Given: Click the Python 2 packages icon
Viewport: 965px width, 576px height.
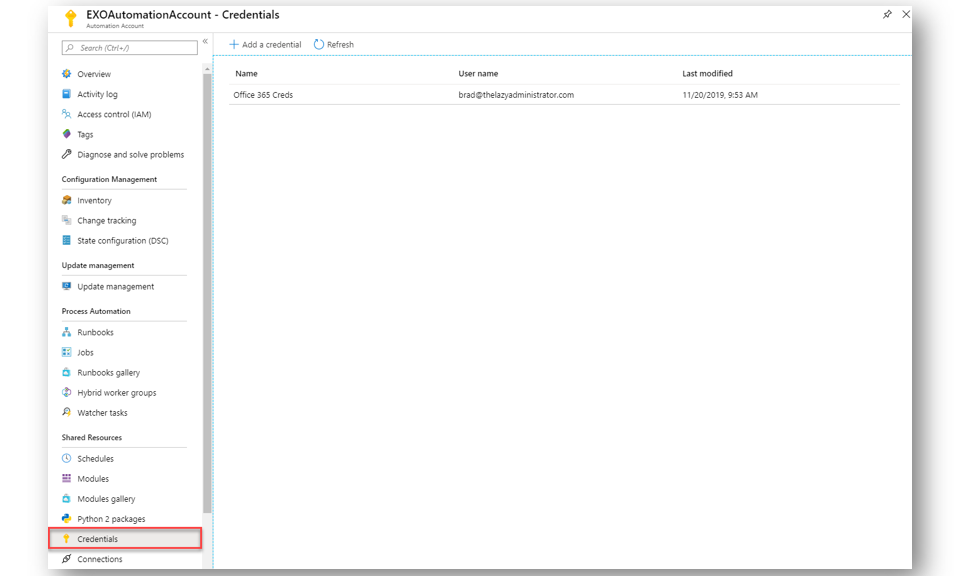Looking at the screenshot, I should coord(66,519).
